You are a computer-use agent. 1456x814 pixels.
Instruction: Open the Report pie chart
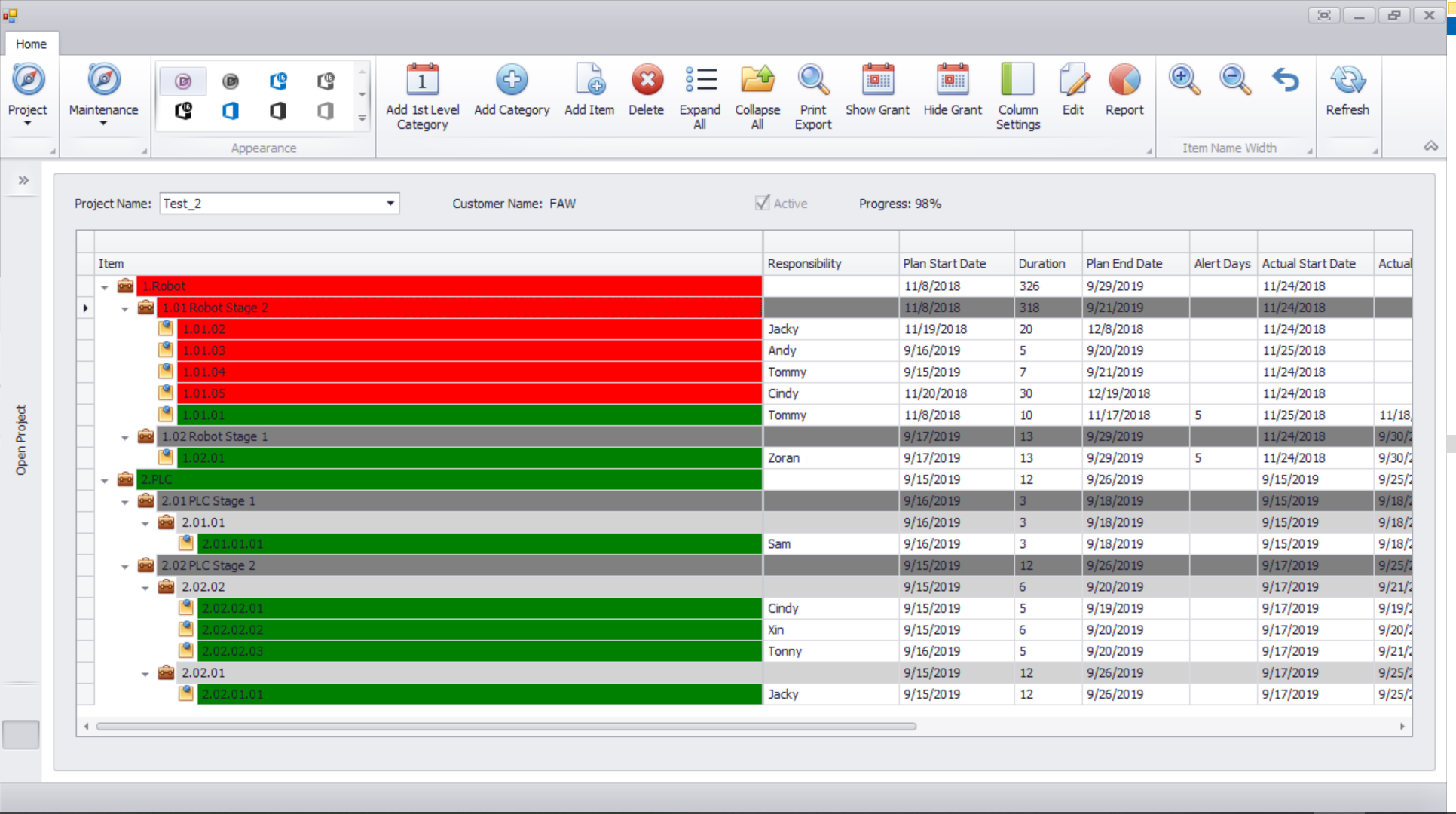(x=1124, y=80)
